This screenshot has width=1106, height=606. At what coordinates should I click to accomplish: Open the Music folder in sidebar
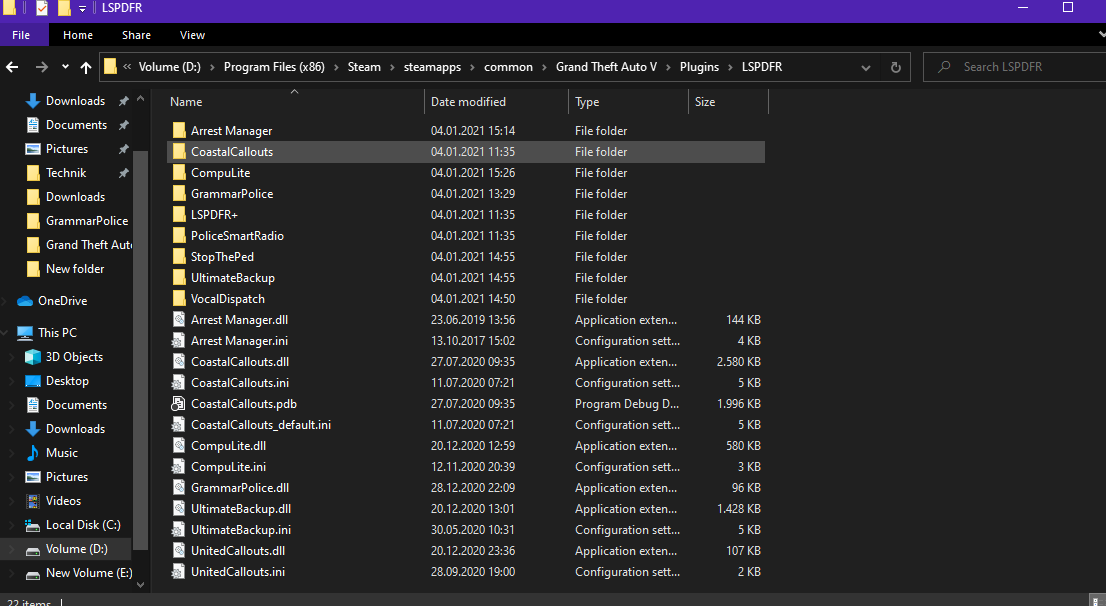[61, 453]
